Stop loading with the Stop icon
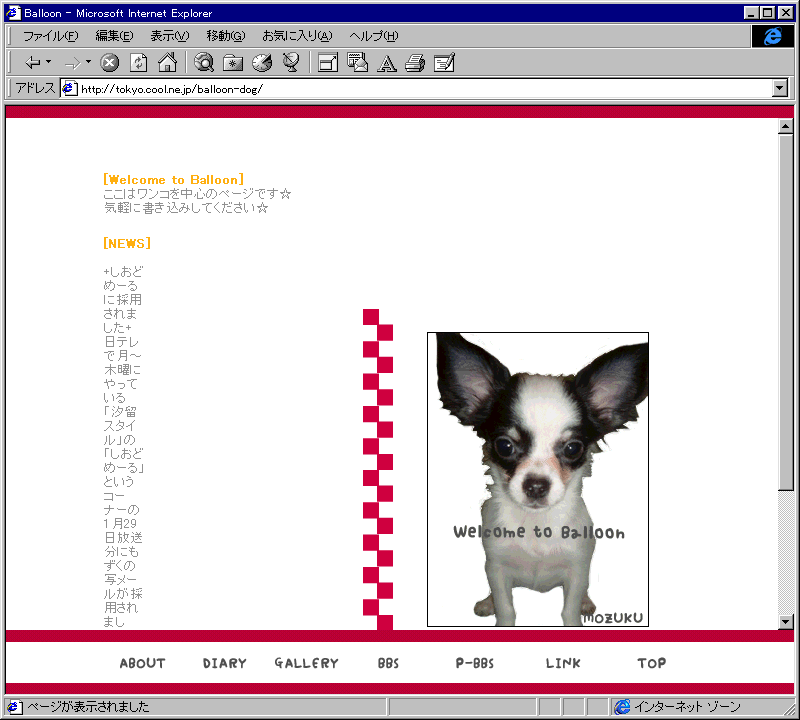Screen dimensions: 800x720 [109, 63]
